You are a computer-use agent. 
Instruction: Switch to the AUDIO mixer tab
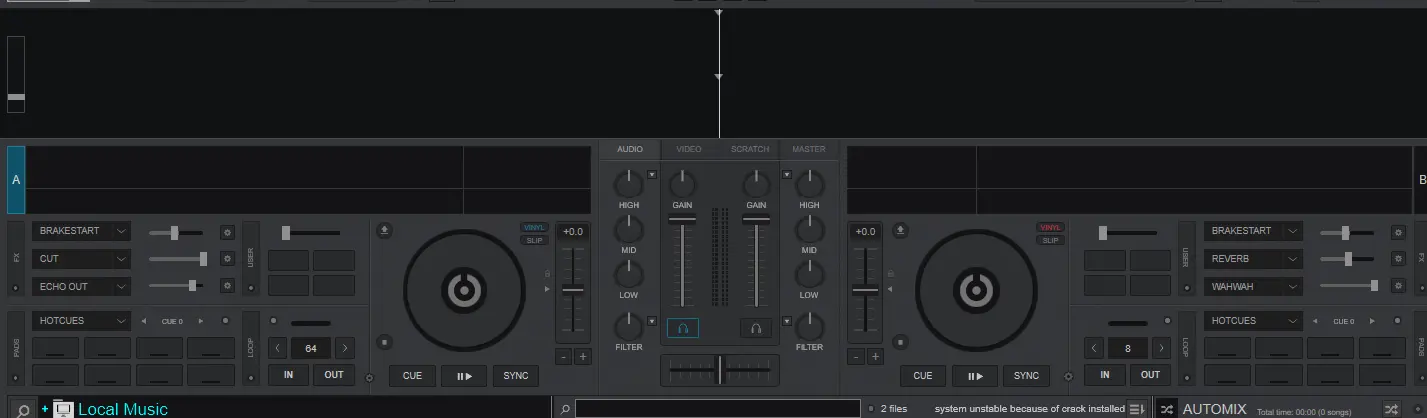pyautogui.click(x=630, y=149)
